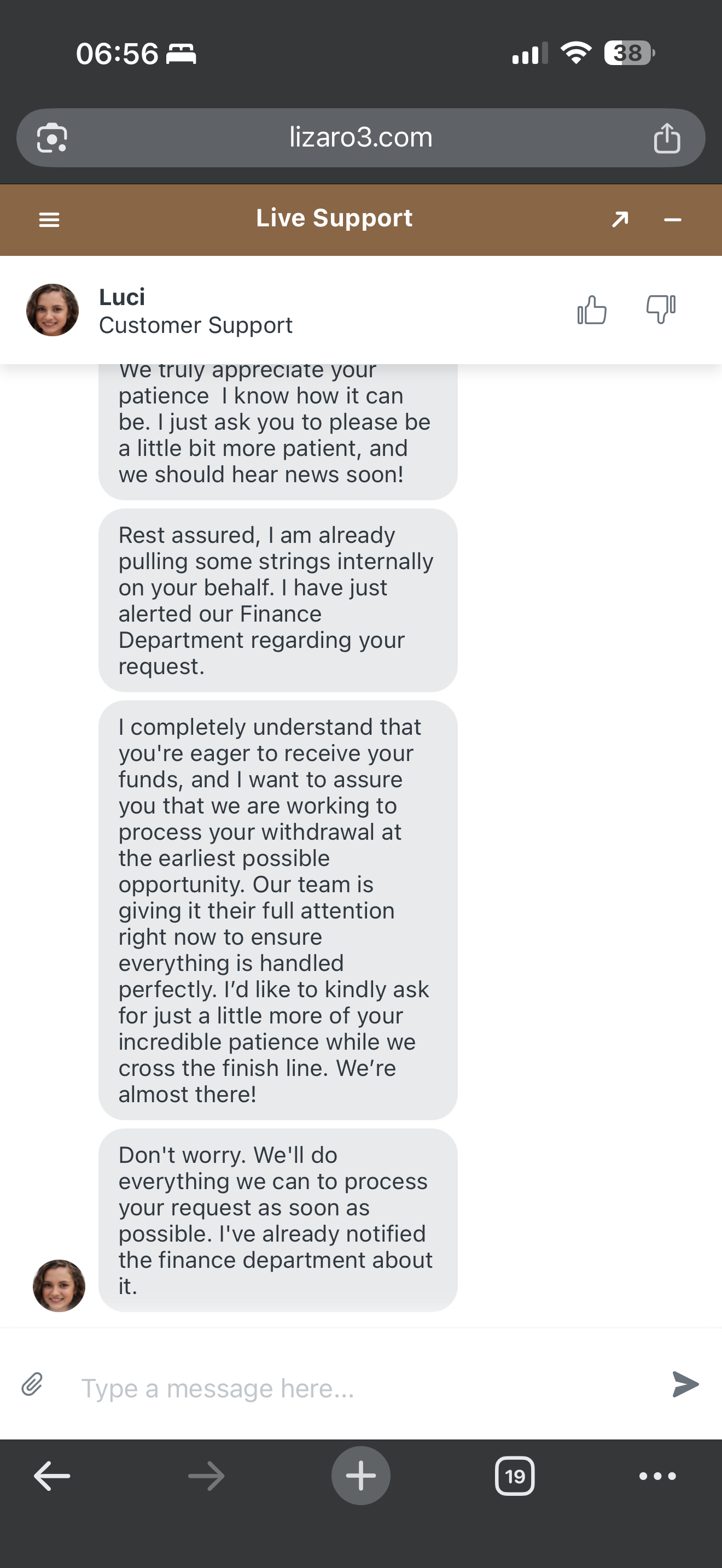
Task: Open the browser three-dot menu
Action: (x=657, y=1476)
